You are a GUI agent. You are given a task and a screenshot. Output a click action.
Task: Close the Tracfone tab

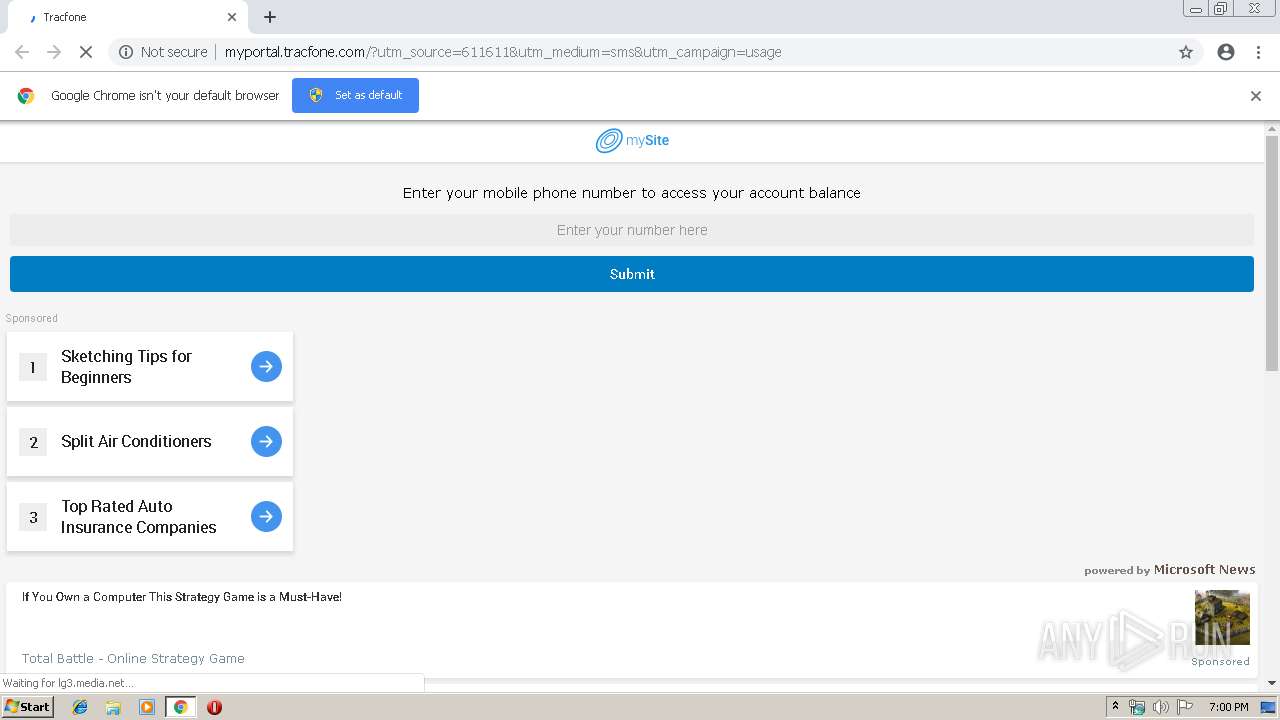click(x=232, y=17)
